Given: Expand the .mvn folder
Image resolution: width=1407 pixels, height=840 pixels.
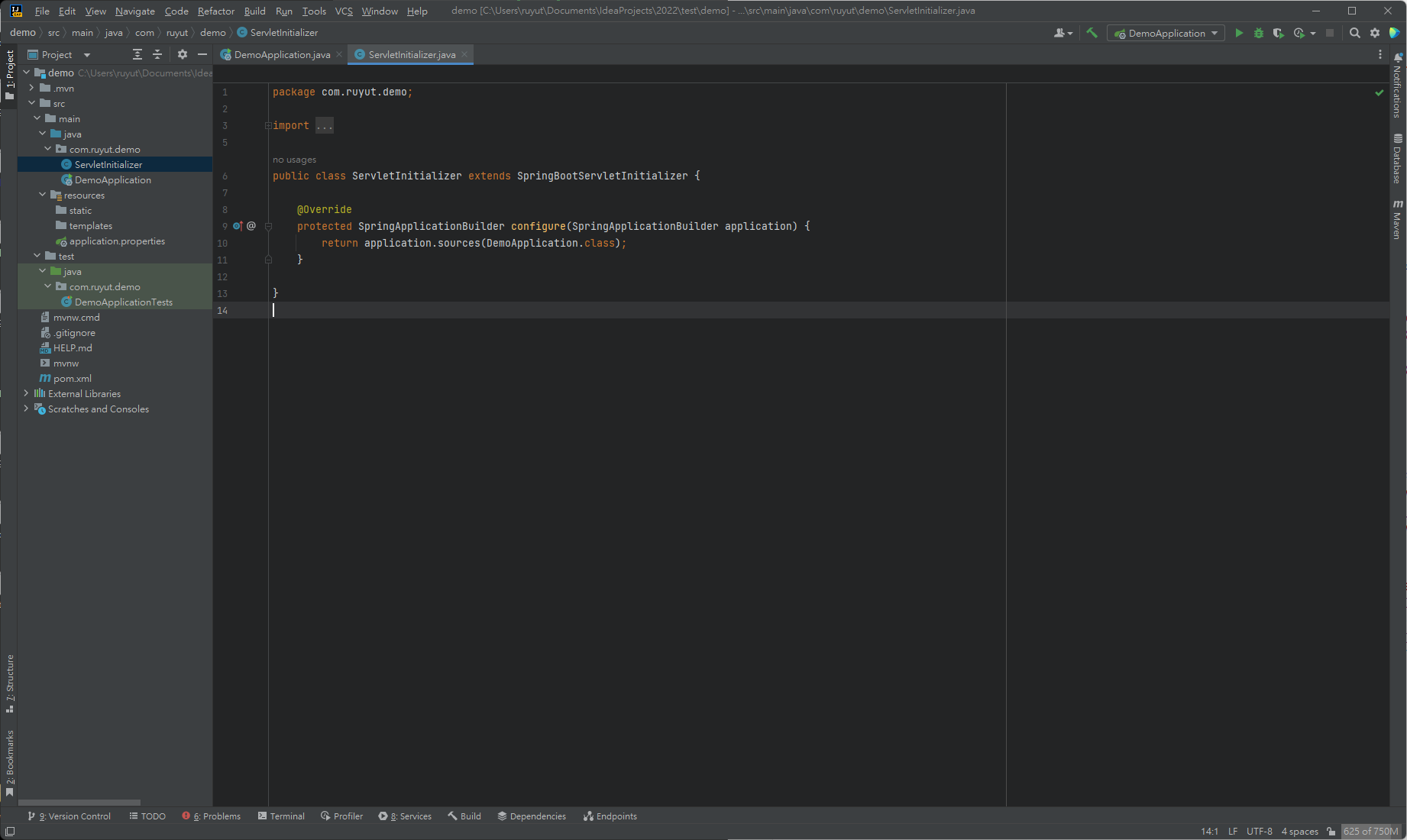Looking at the screenshot, I should [31, 89].
